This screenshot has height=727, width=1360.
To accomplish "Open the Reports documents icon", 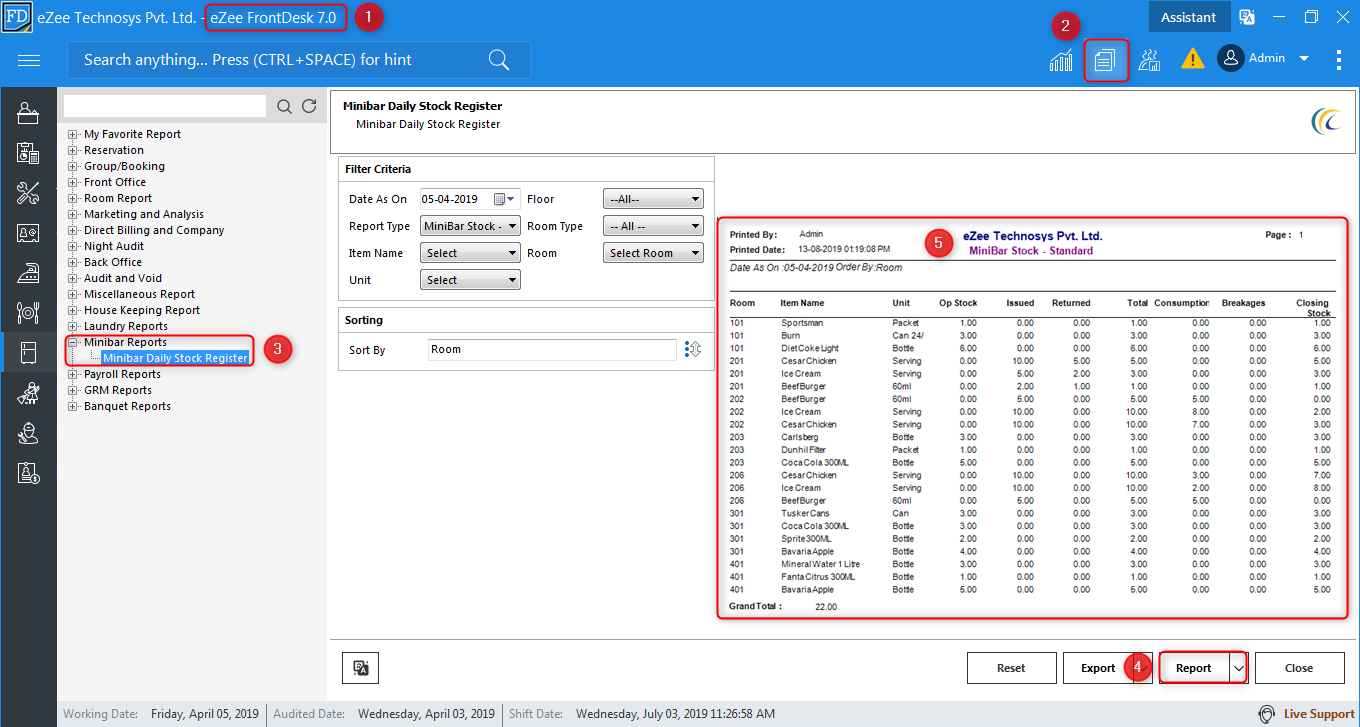I will (1105, 60).
